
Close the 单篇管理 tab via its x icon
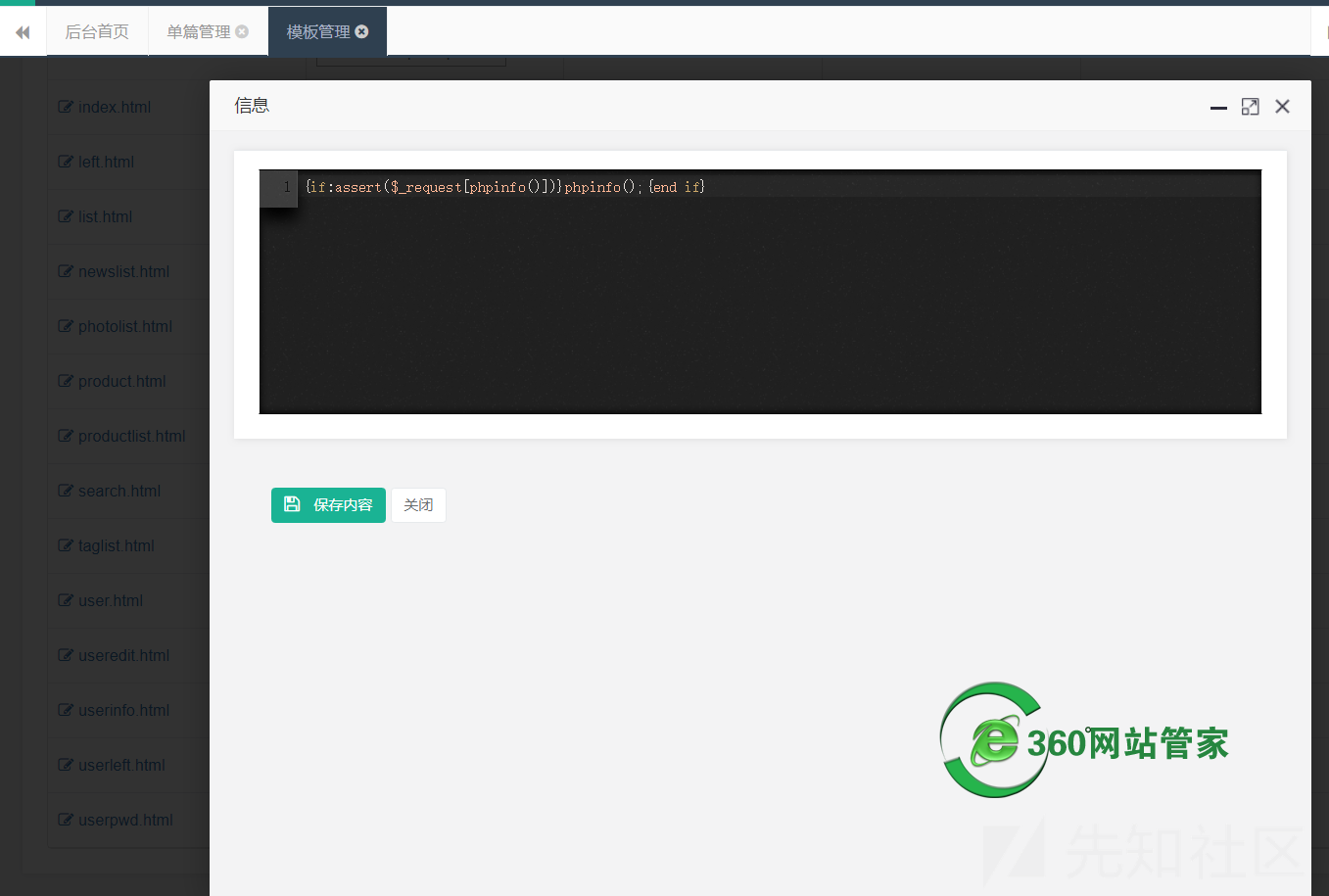coord(242,31)
